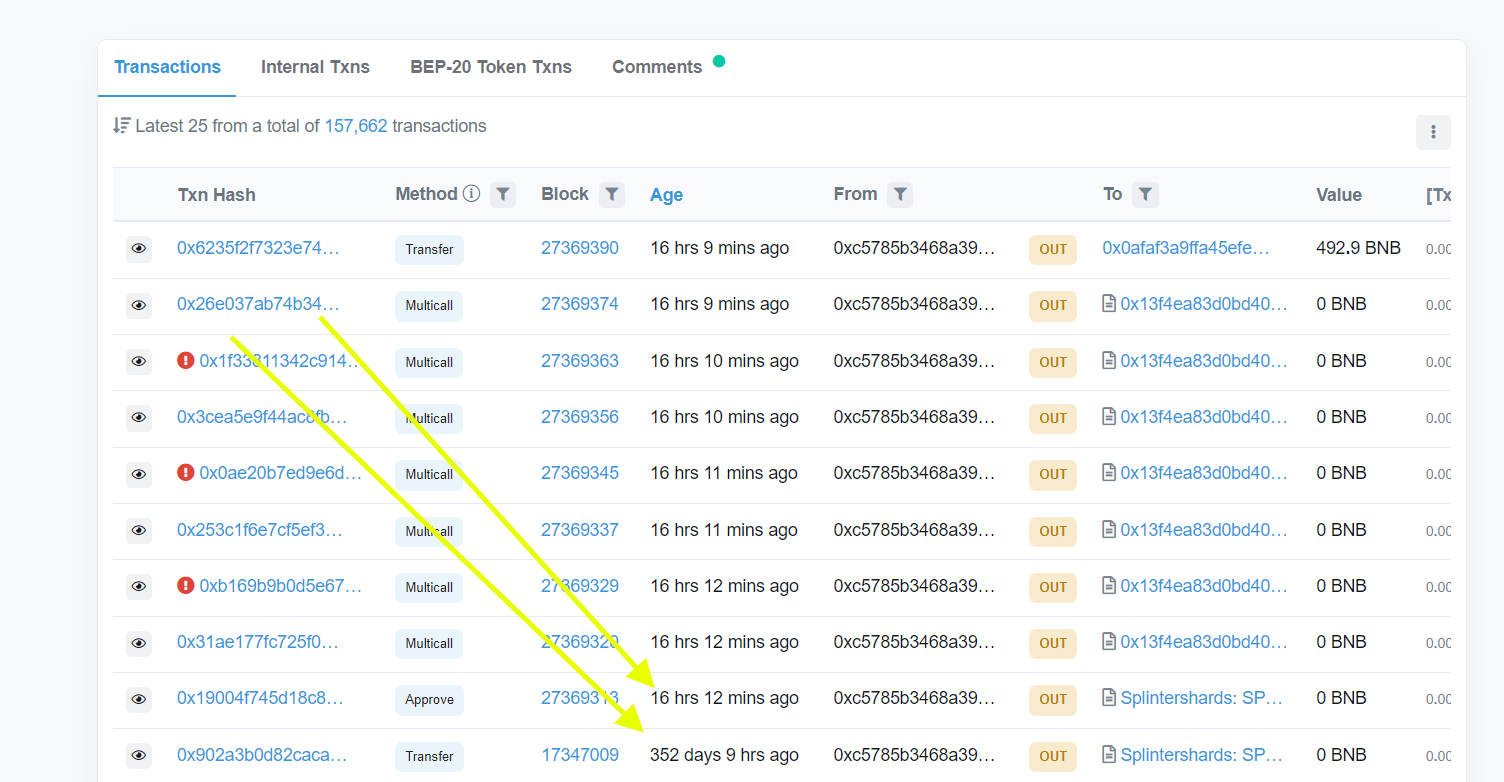Open block 27369374
The width and height of the screenshot is (1504, 782).
pos(580,304)
